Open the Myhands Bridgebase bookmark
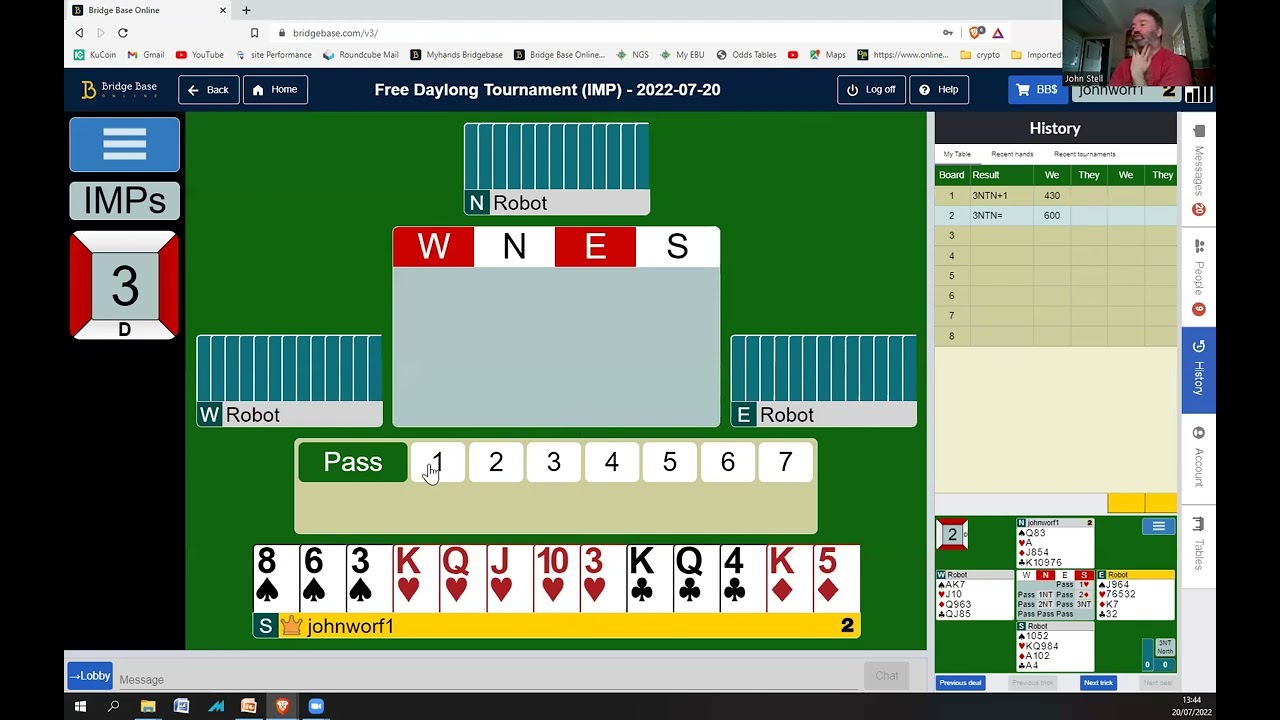The height and width of the screenshot is (720, 1280). pos(456,55)
